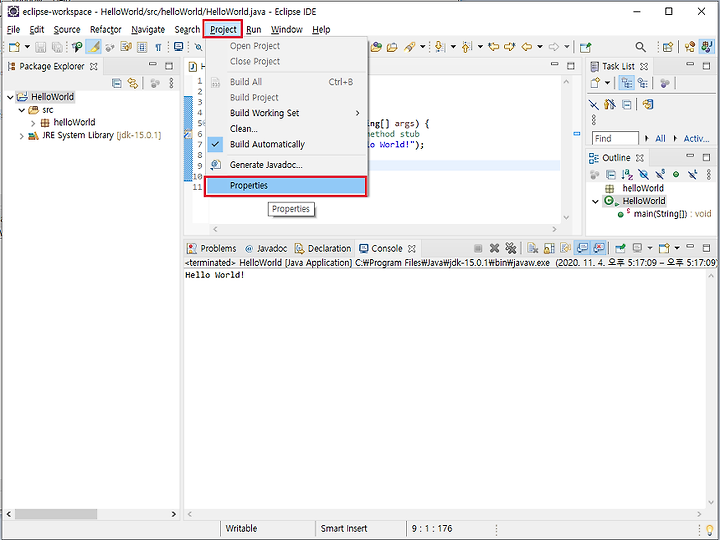Click Remove All Terminated Launches in Console
720x540 pixels.
(x=511, y=248)
